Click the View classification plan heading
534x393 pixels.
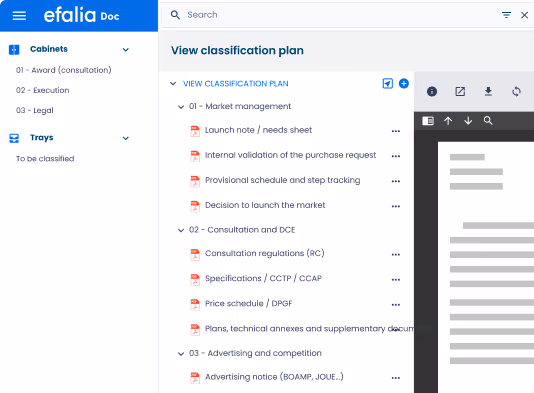tap(237, 50)
